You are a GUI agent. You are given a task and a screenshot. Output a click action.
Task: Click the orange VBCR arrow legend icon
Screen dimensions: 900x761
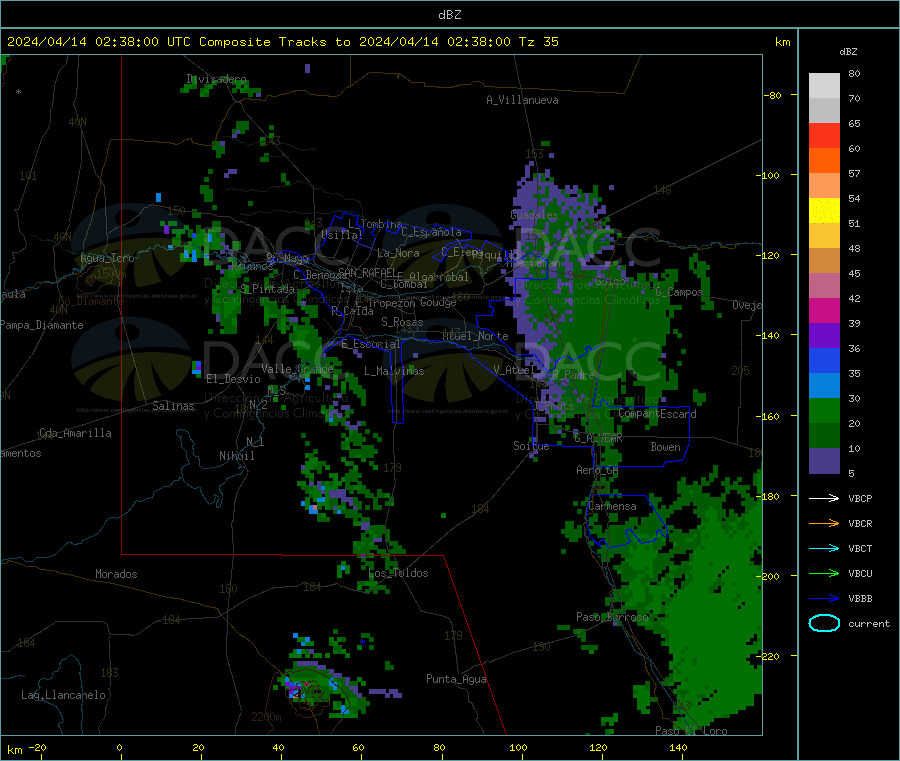pos(824,523)
